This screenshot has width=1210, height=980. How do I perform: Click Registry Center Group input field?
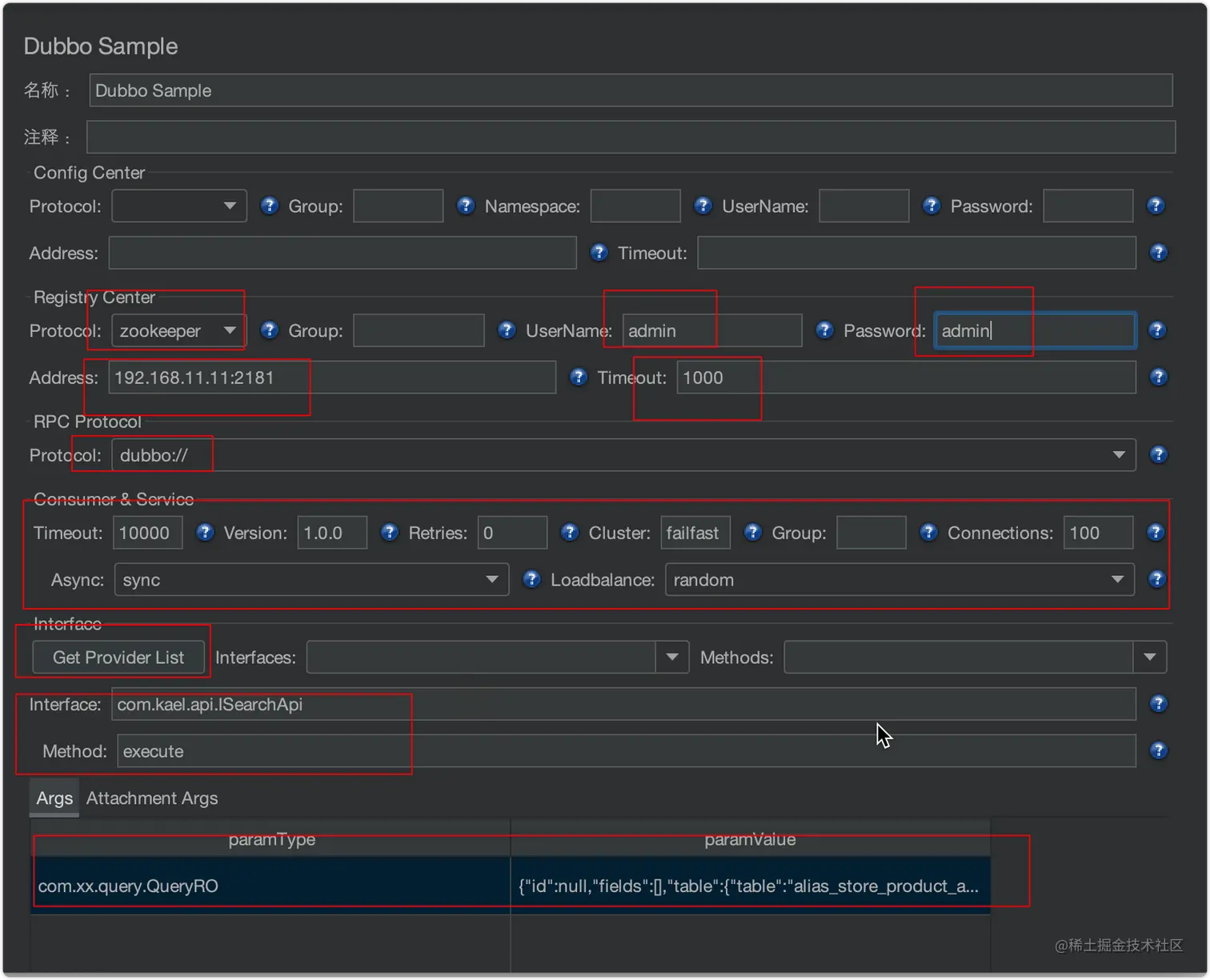(x=419, y=330)
